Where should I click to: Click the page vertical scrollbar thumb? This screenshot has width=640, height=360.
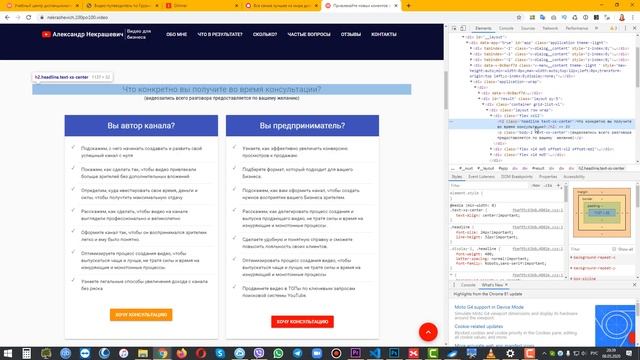pyautogui.click(x=446, y=90)
